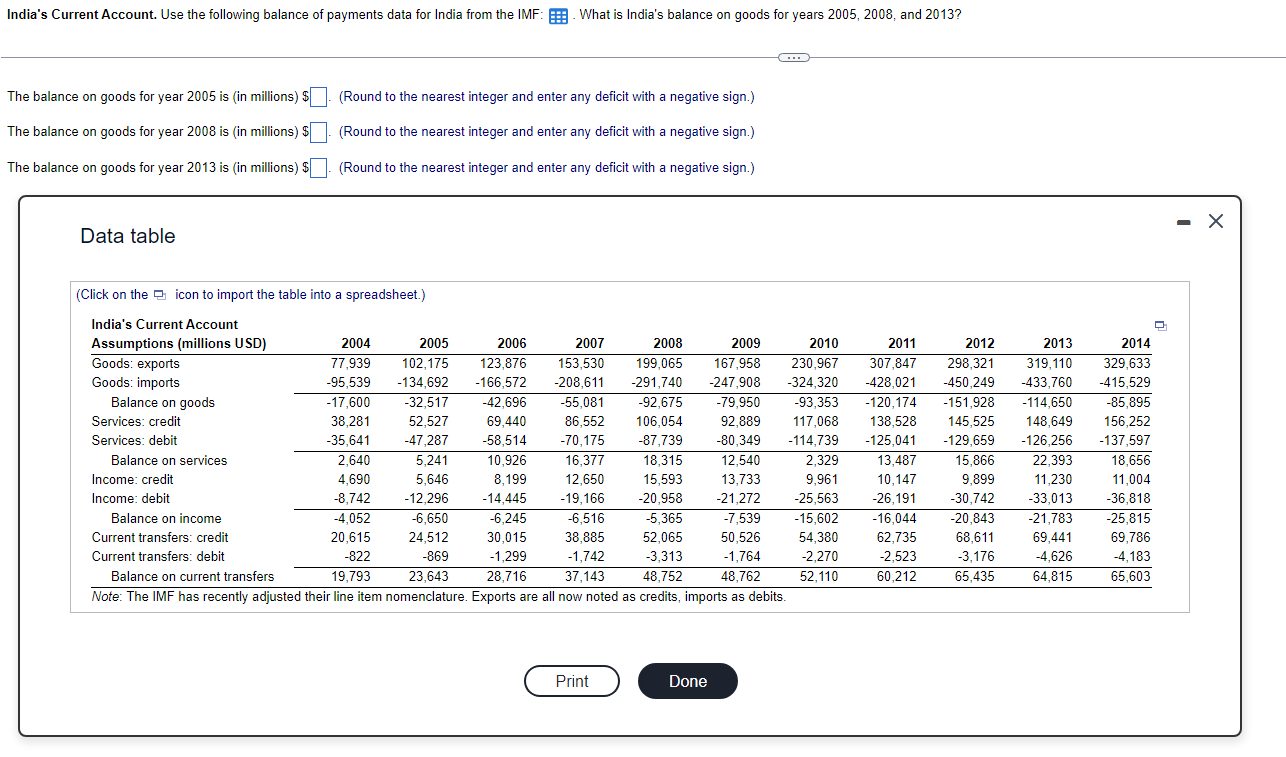Click the 'Data table' dialog heading
Screen dimensions: 1286x757
[x=128, y=236]
